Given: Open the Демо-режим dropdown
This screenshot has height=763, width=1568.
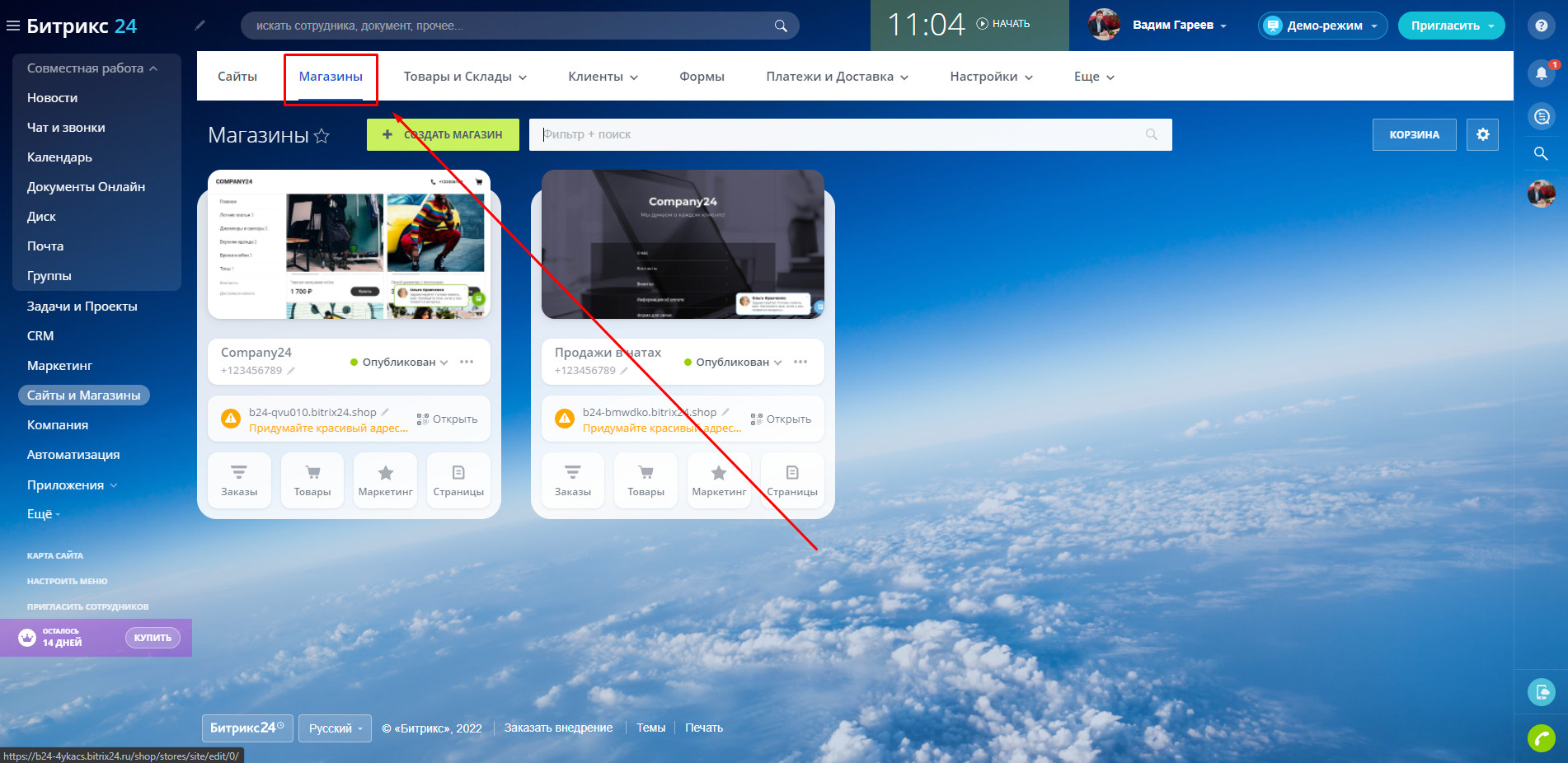Looking at the screenshot, I should 1323,26.
